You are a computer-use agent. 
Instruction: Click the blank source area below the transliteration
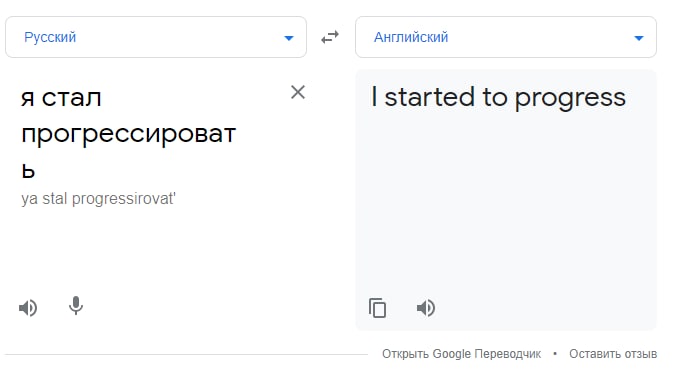point(155,249)
